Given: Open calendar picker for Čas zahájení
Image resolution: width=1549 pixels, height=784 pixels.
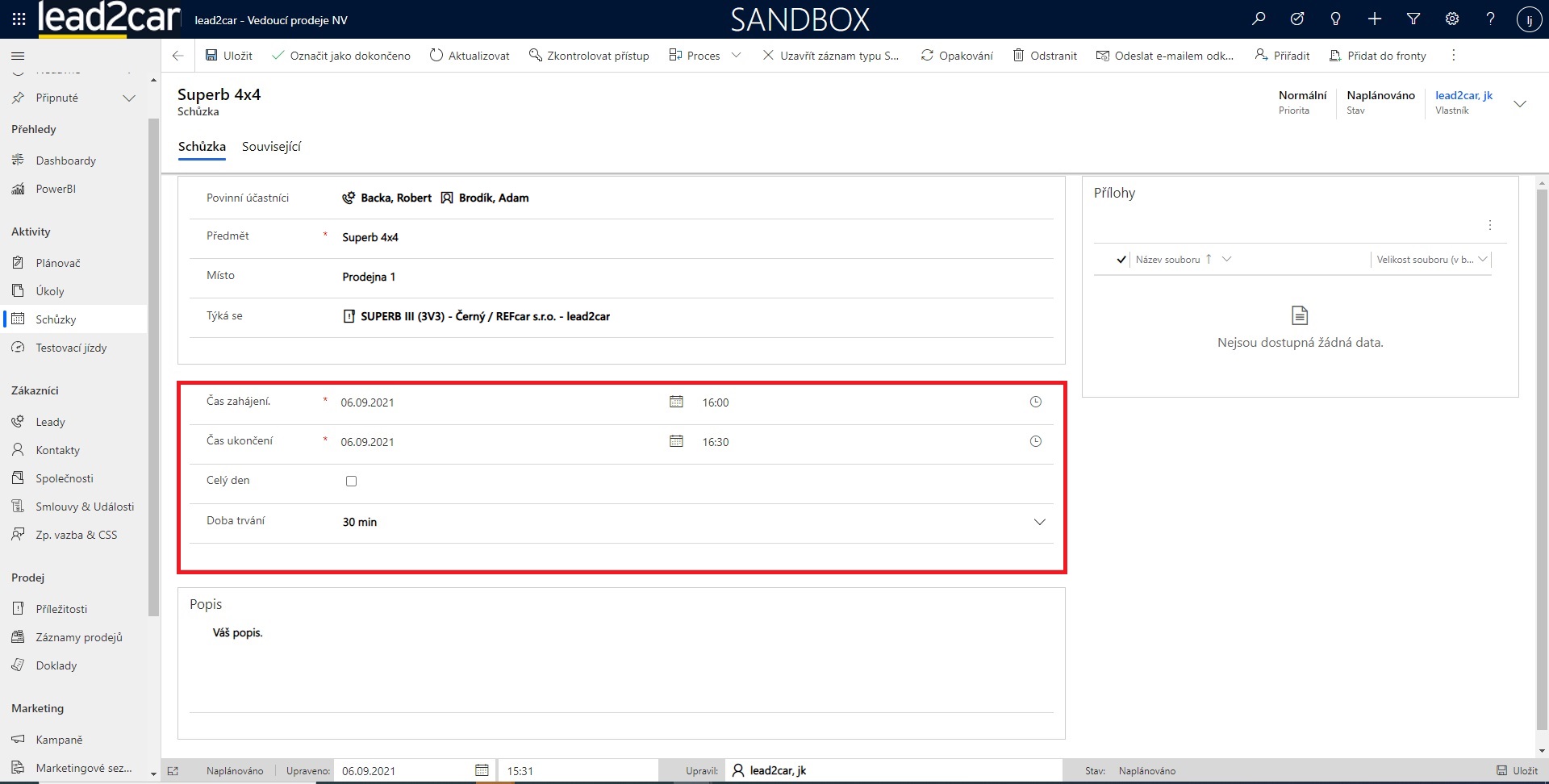Looking at the screenshot, I should 676,402.
